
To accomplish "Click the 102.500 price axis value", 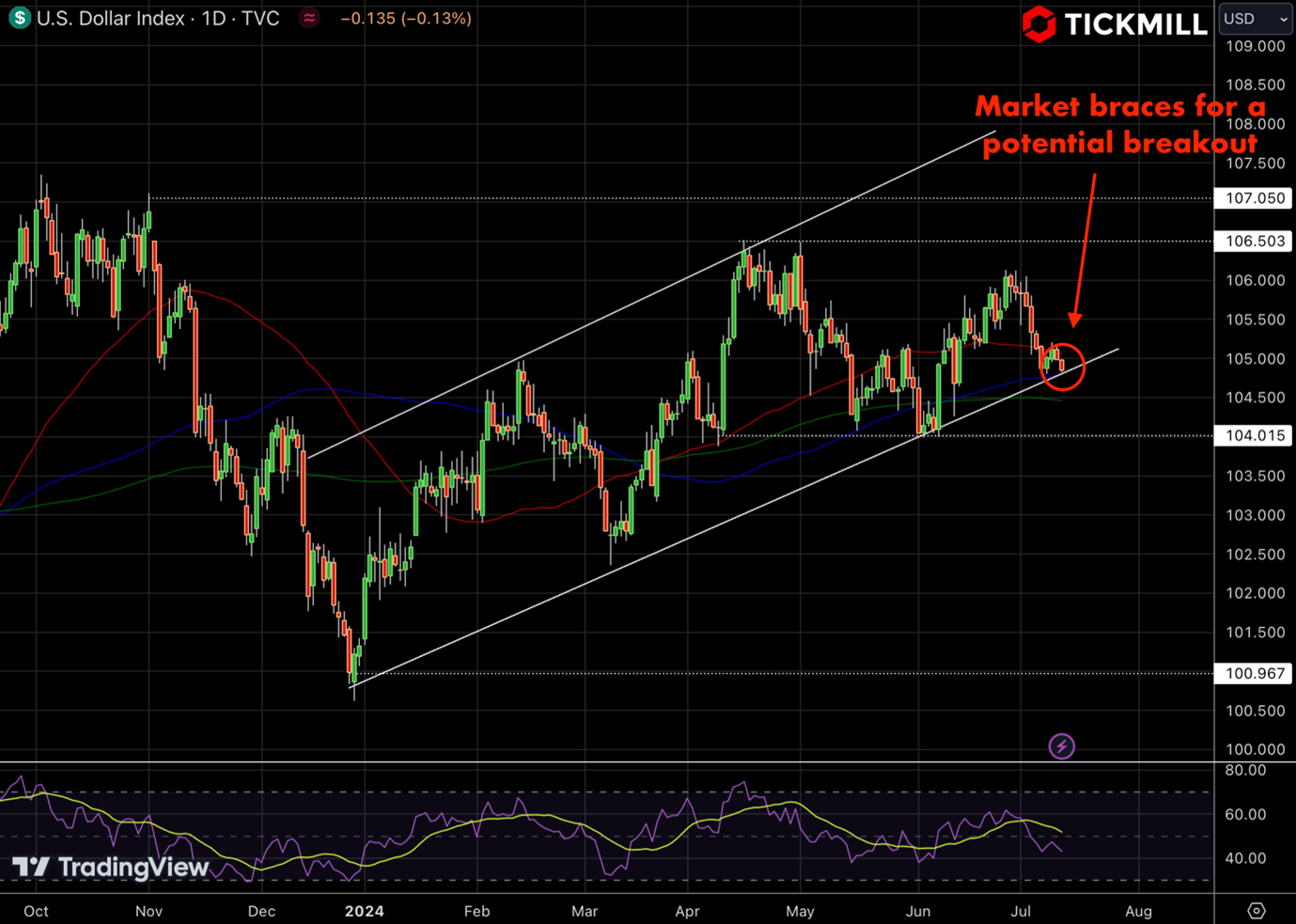I will click(x=1255, y=555).
